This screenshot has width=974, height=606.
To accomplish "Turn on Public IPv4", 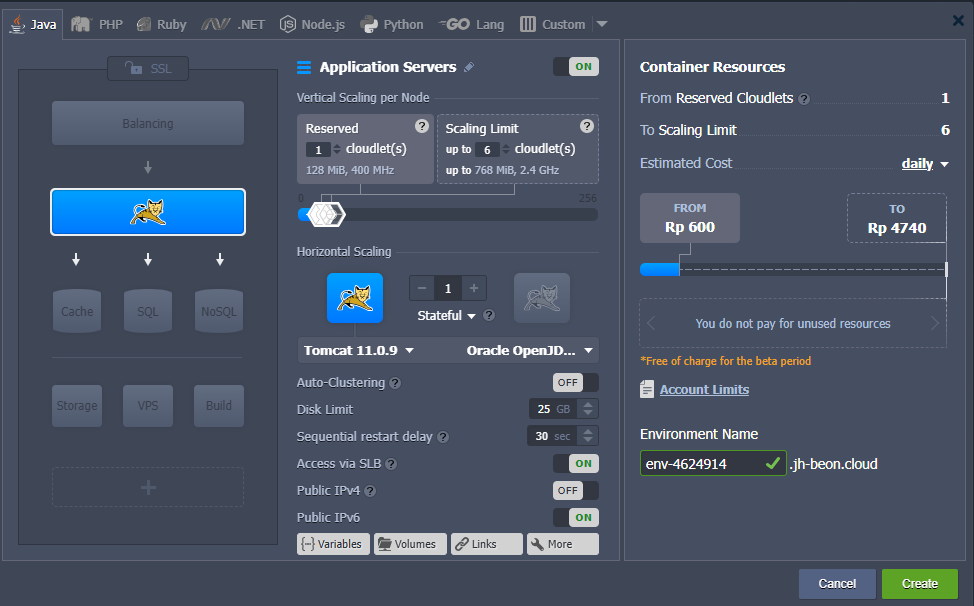I will pyautogui.click(x=575, y=490).
